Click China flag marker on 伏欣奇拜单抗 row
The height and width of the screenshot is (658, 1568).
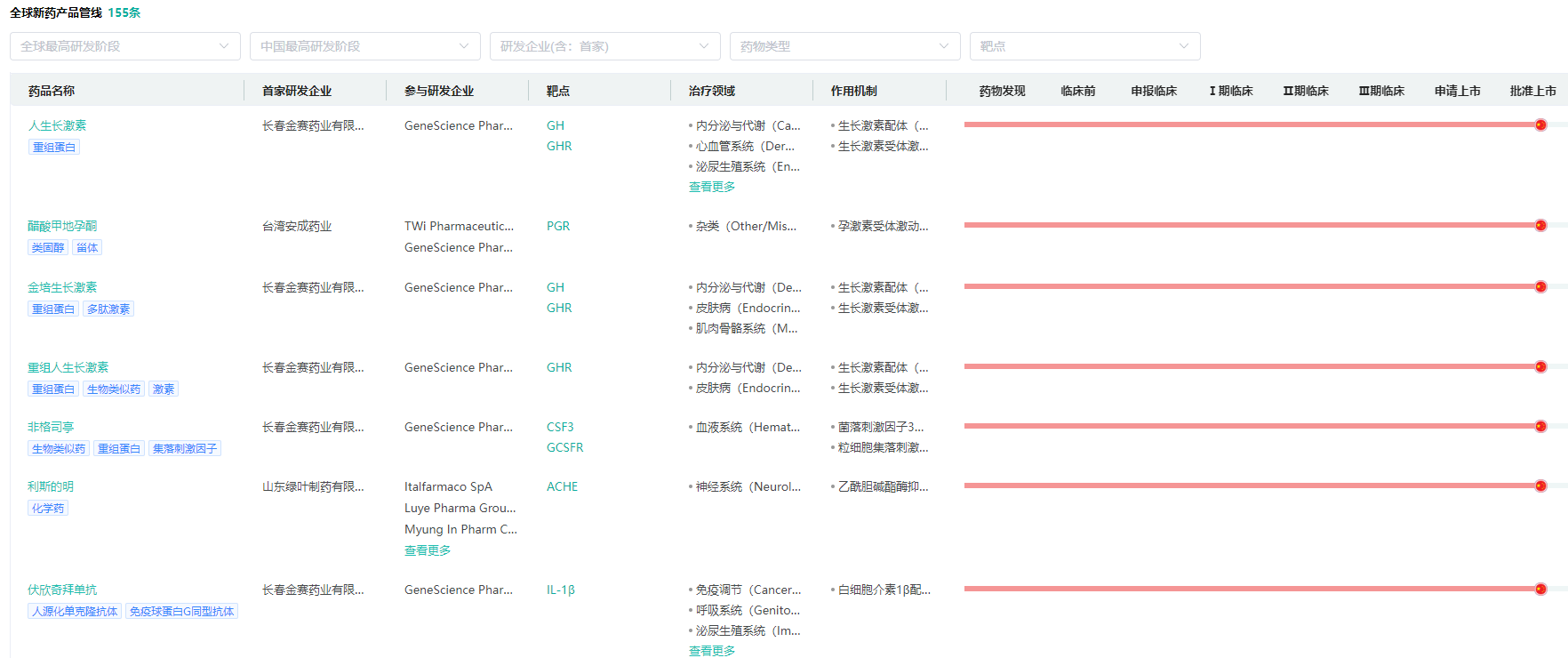click(x=1540, y=589)
